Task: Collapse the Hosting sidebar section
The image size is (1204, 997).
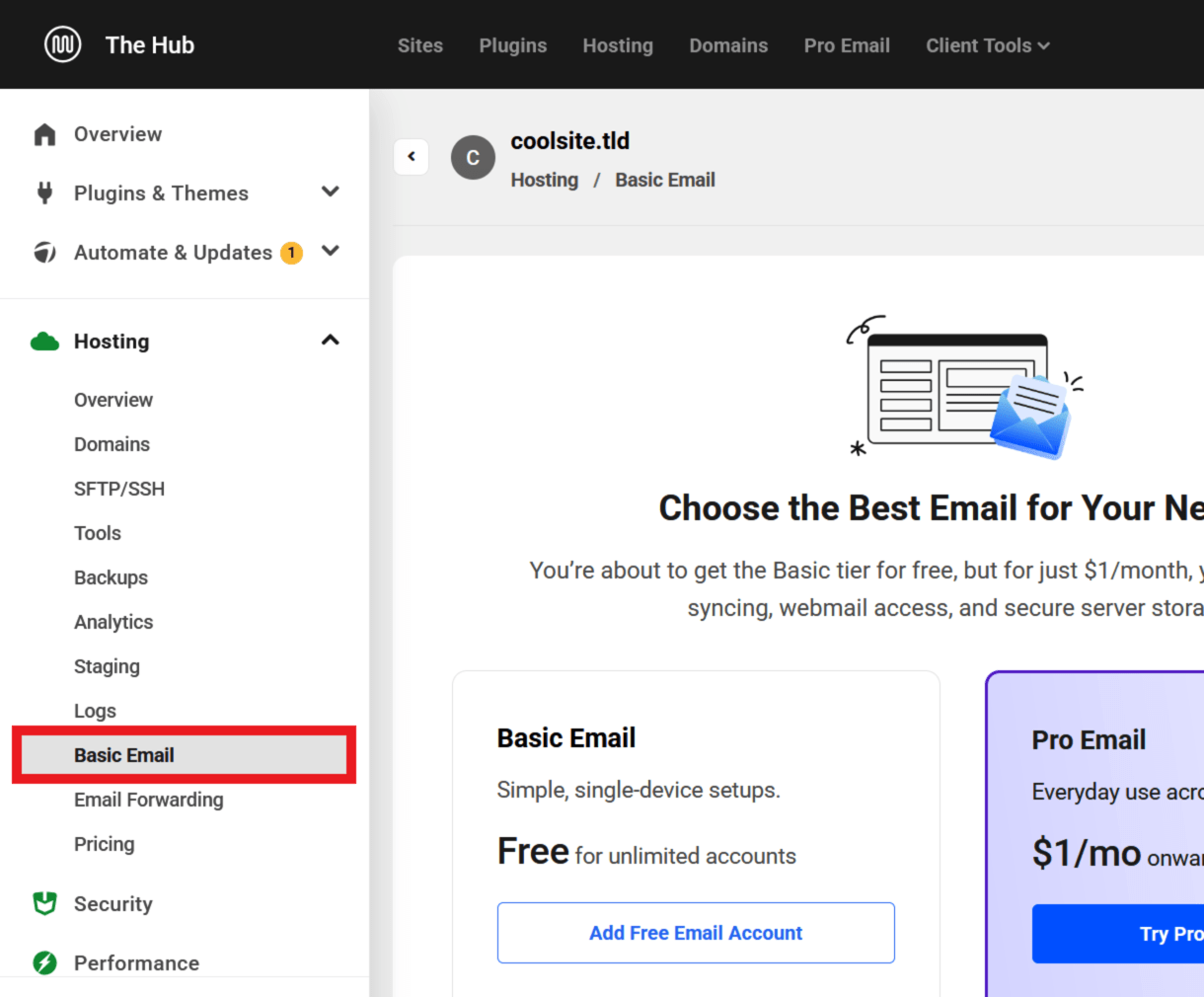Action: coord(331,341)
